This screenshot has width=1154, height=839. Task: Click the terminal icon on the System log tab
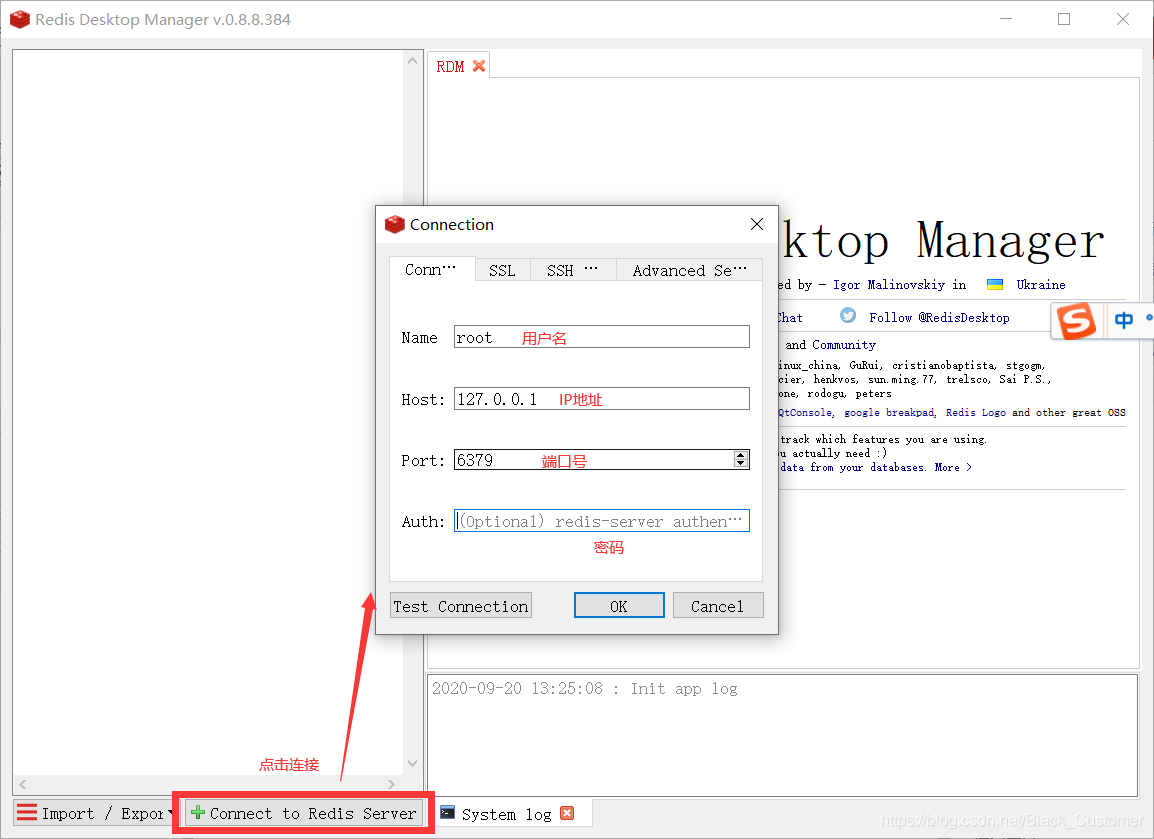coord(447,813)
